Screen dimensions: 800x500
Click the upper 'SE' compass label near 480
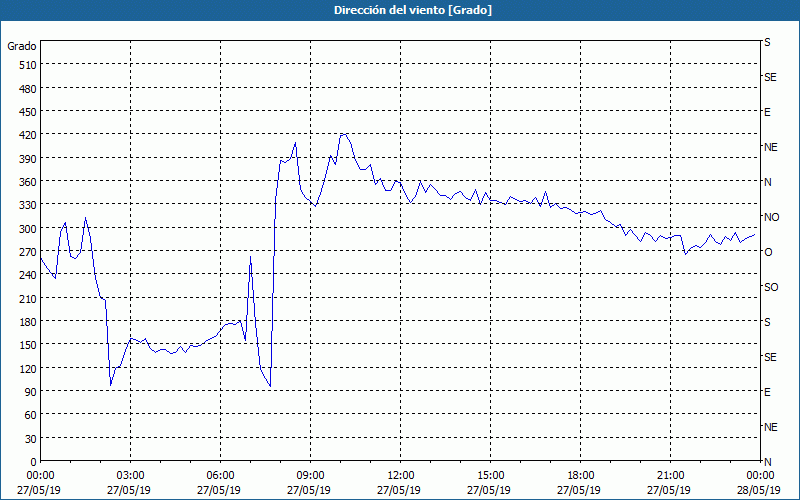[770, 77]
